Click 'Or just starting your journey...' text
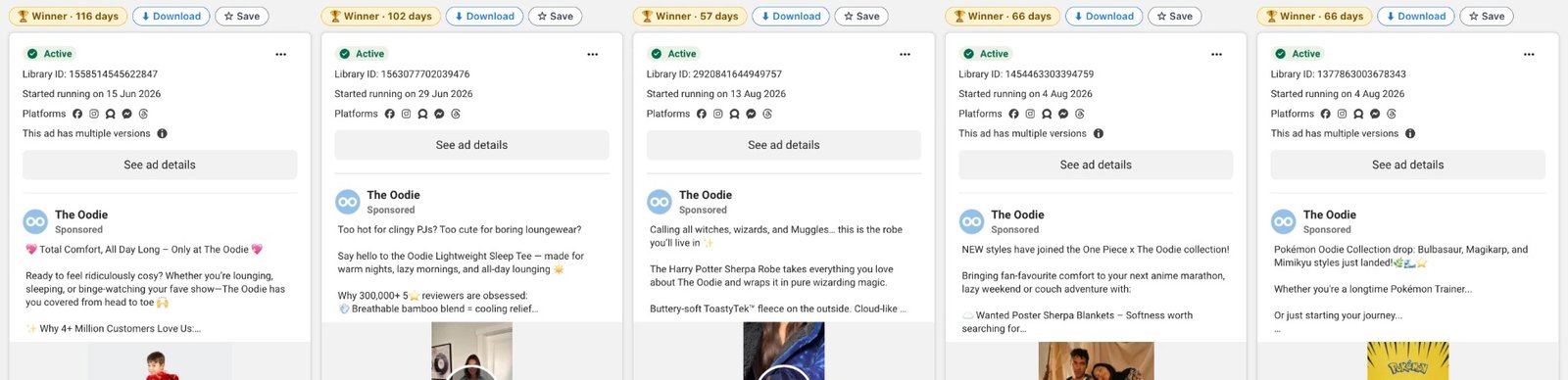 click(1338, 315)
